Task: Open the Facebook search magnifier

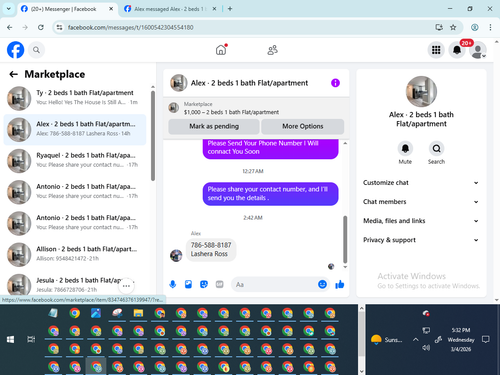Action: point(36,50)
